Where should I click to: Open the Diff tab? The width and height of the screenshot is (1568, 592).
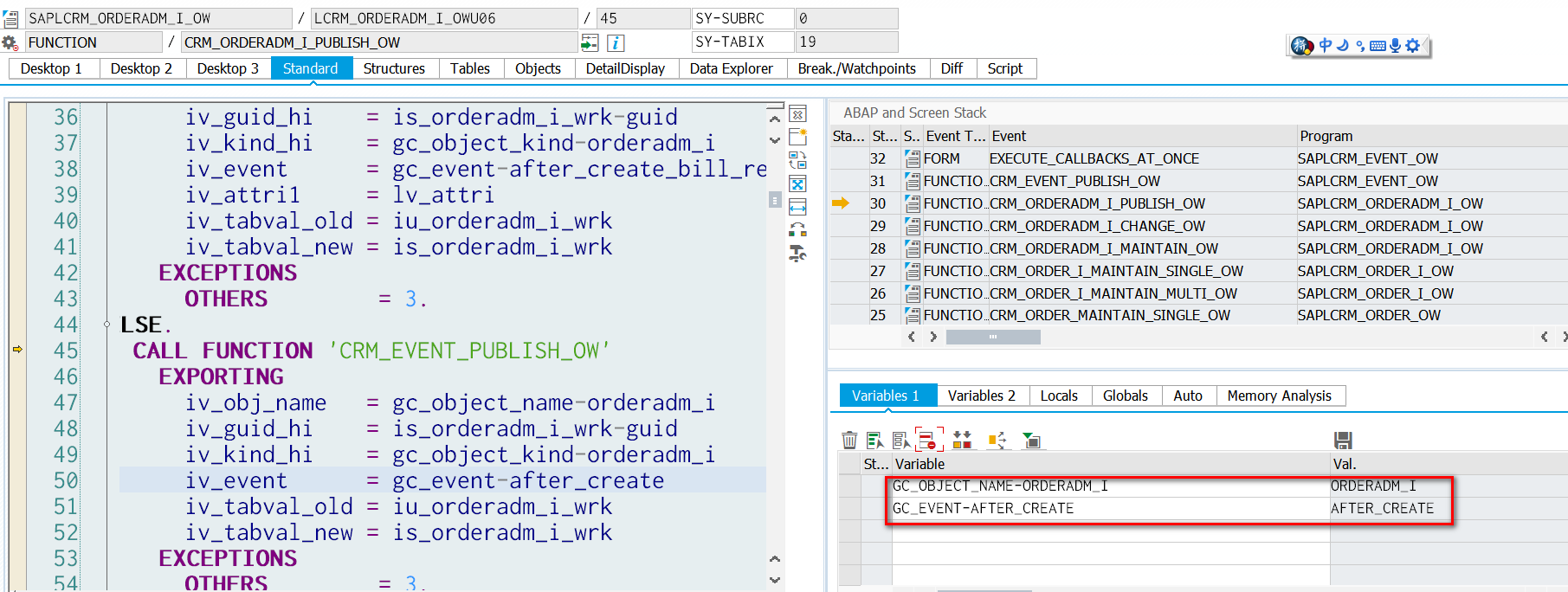pyautogui.click(x=952, y=68)
